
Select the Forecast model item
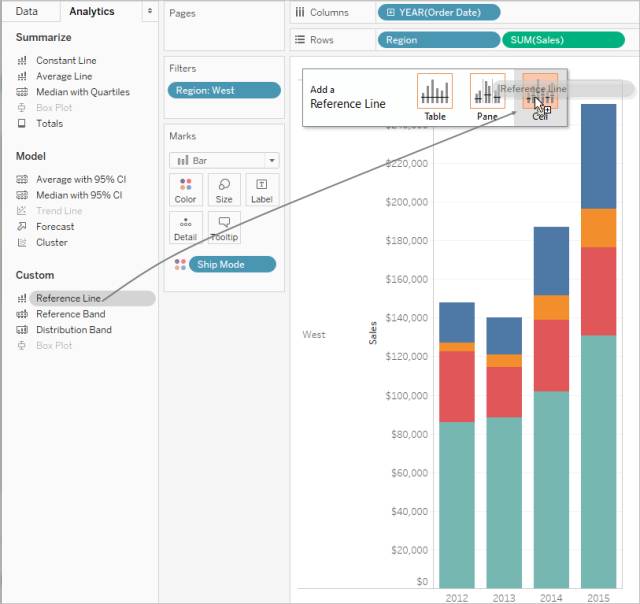pyautogui.click(x=55, y=226)
